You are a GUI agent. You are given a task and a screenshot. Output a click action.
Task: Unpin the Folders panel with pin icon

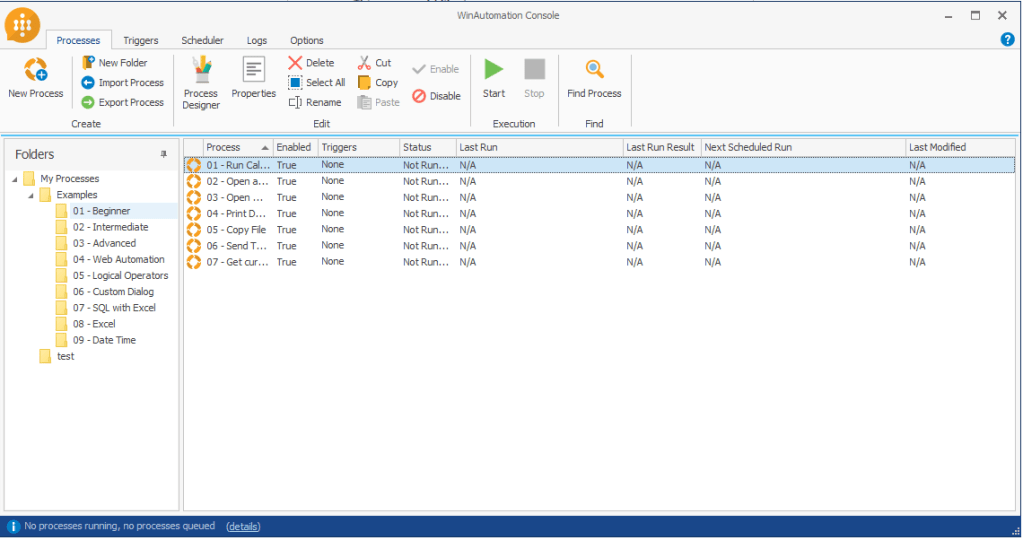[164, 154]
